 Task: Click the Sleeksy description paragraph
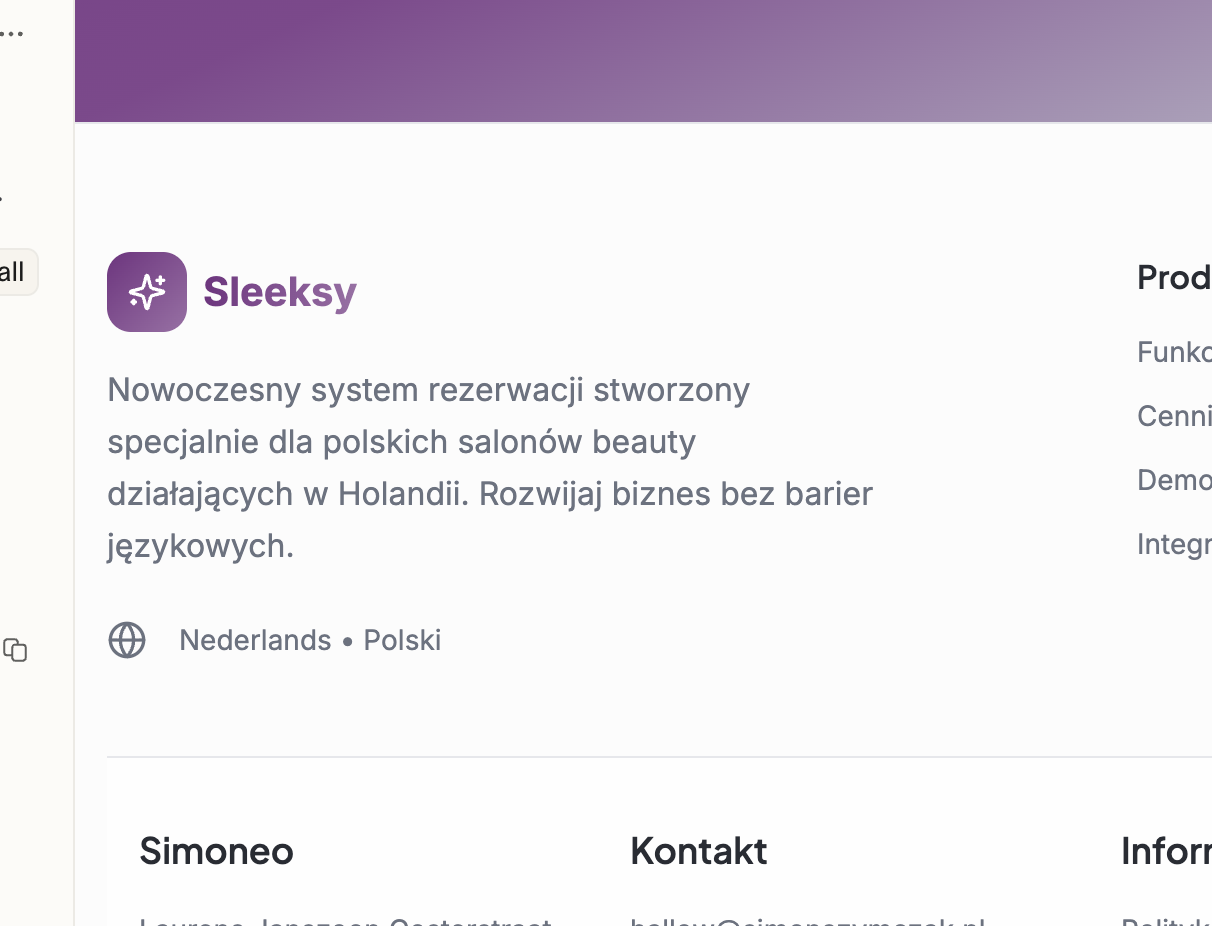coord(490,467)
